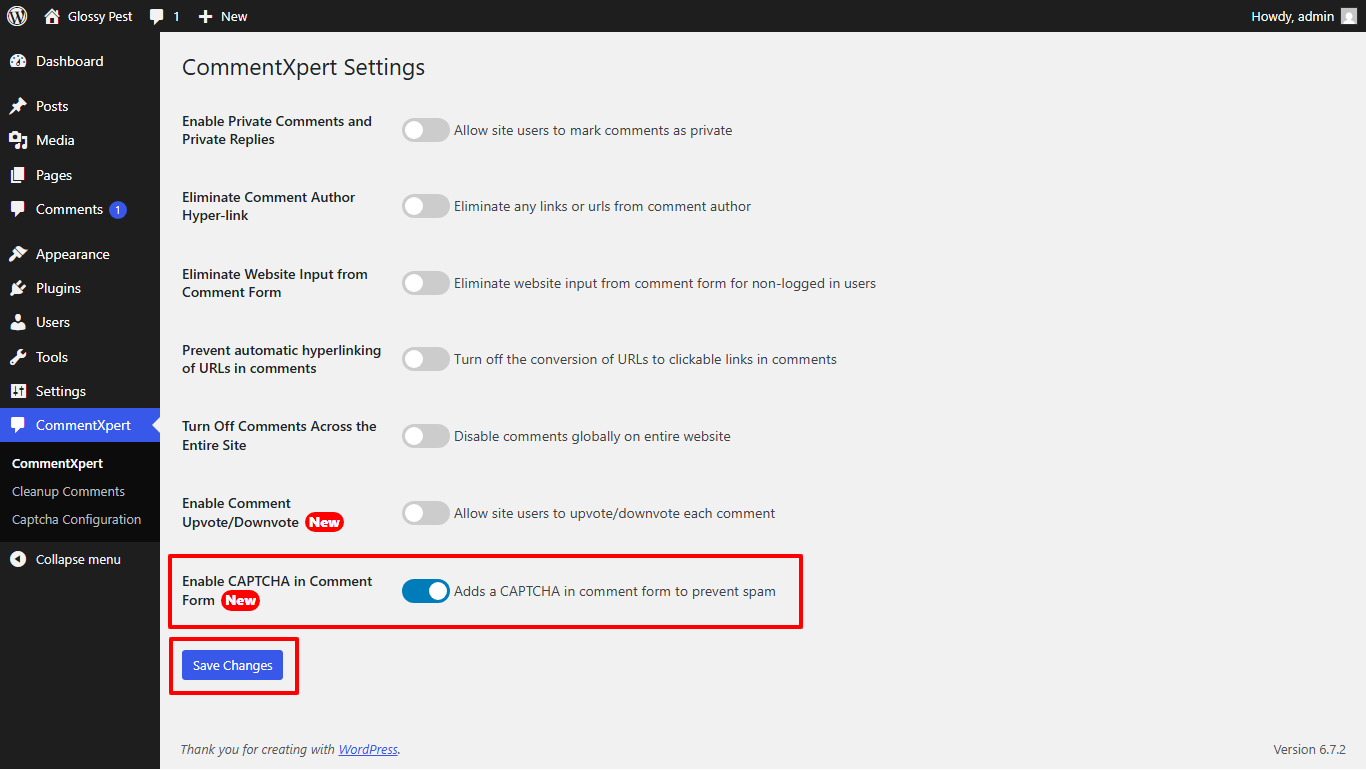Toggle Eliminate Comment Author Hyper-link switch
1366x770 pixels.
(426, 206)
